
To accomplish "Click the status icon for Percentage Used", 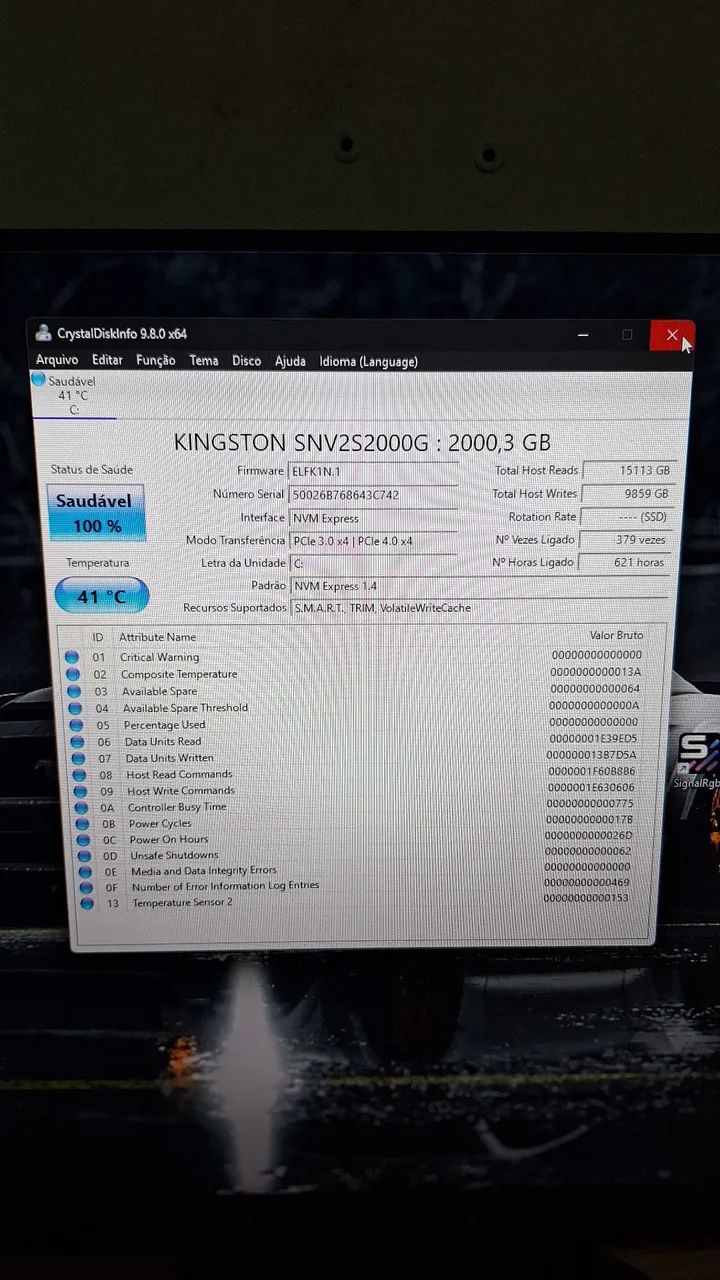I will tap(76, 725).
